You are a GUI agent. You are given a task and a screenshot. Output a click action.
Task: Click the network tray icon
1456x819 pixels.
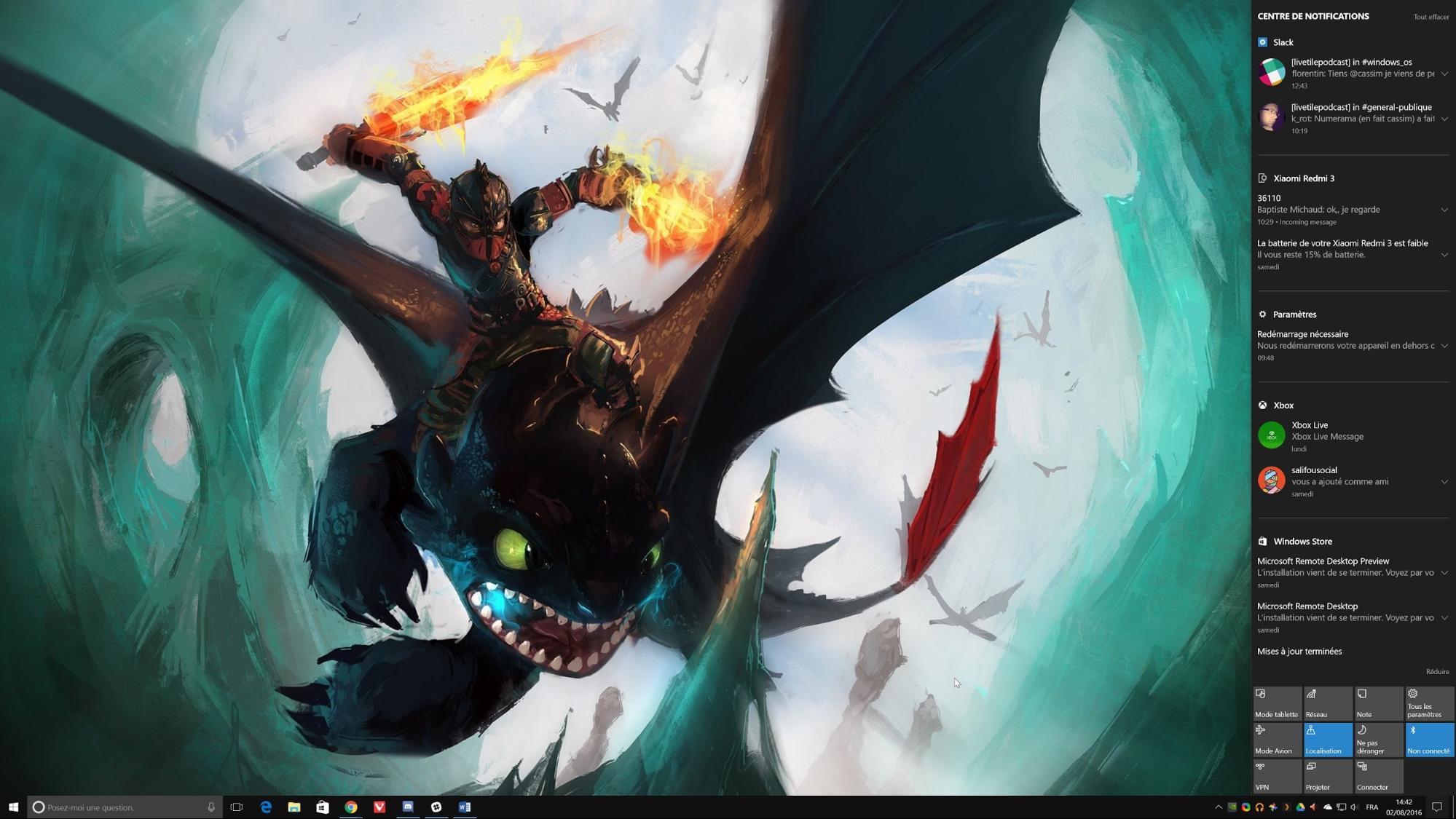1341,807
